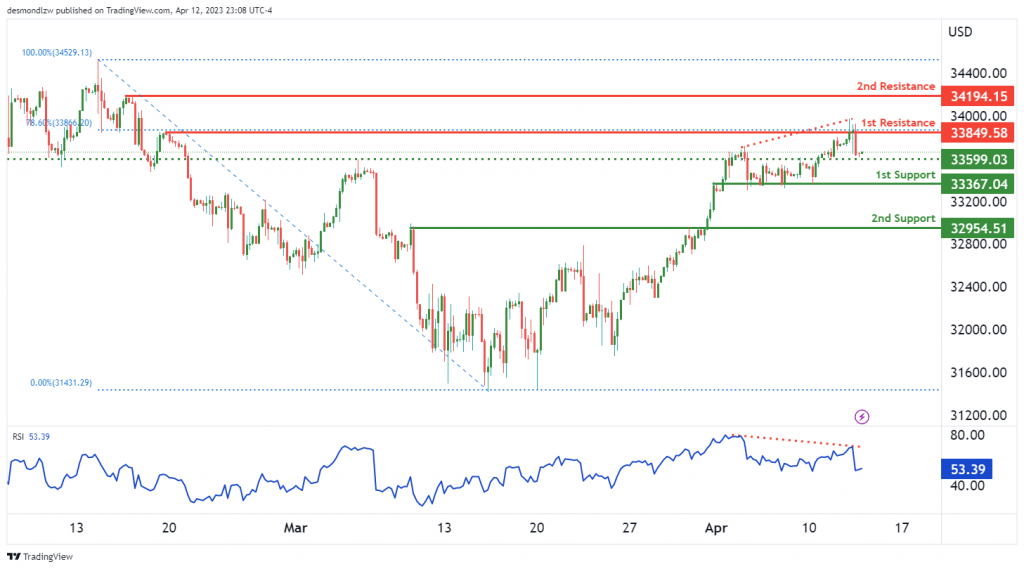This screenshot has height=569, width=1024.
Task: Click the blue RSI value 53.39 badge
Action: 967,469
